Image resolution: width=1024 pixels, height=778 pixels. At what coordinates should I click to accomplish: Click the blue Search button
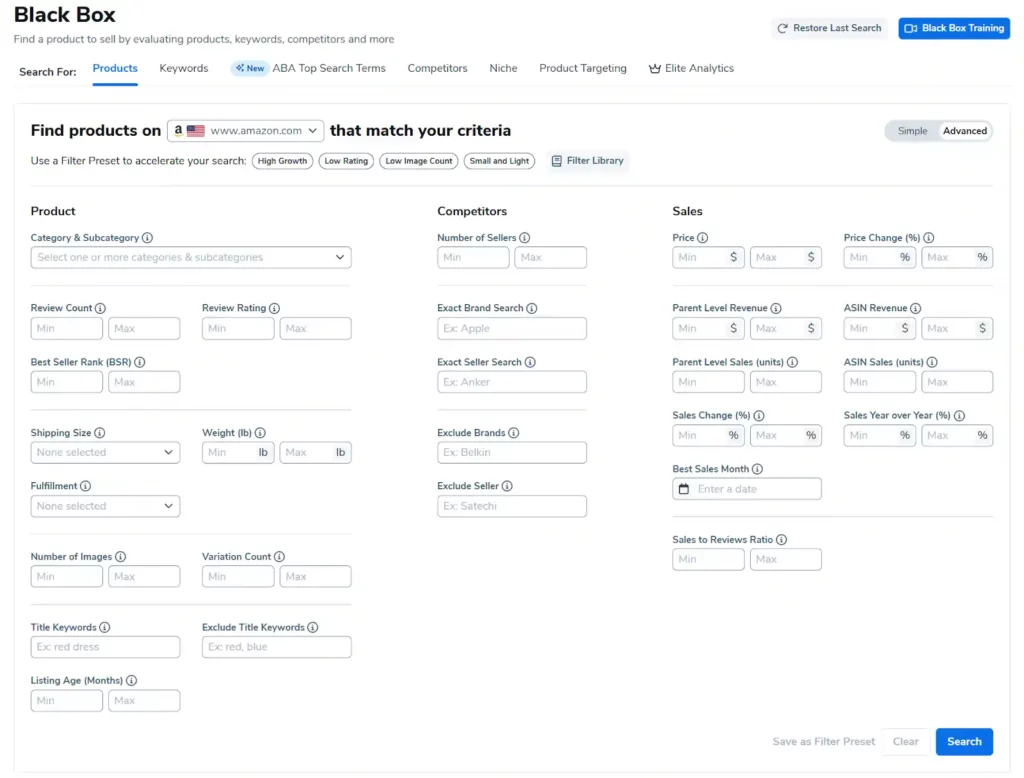(964, 742)
